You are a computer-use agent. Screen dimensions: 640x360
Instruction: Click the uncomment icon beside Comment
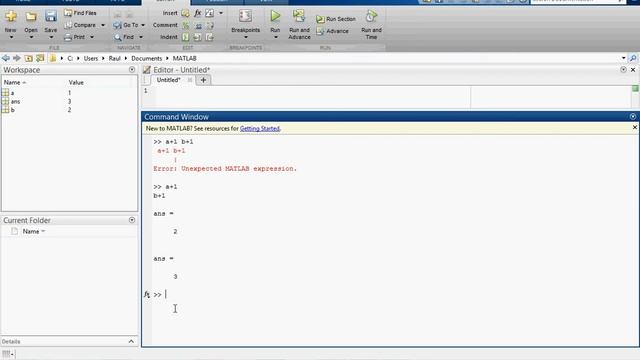click(x=198, y=26)
